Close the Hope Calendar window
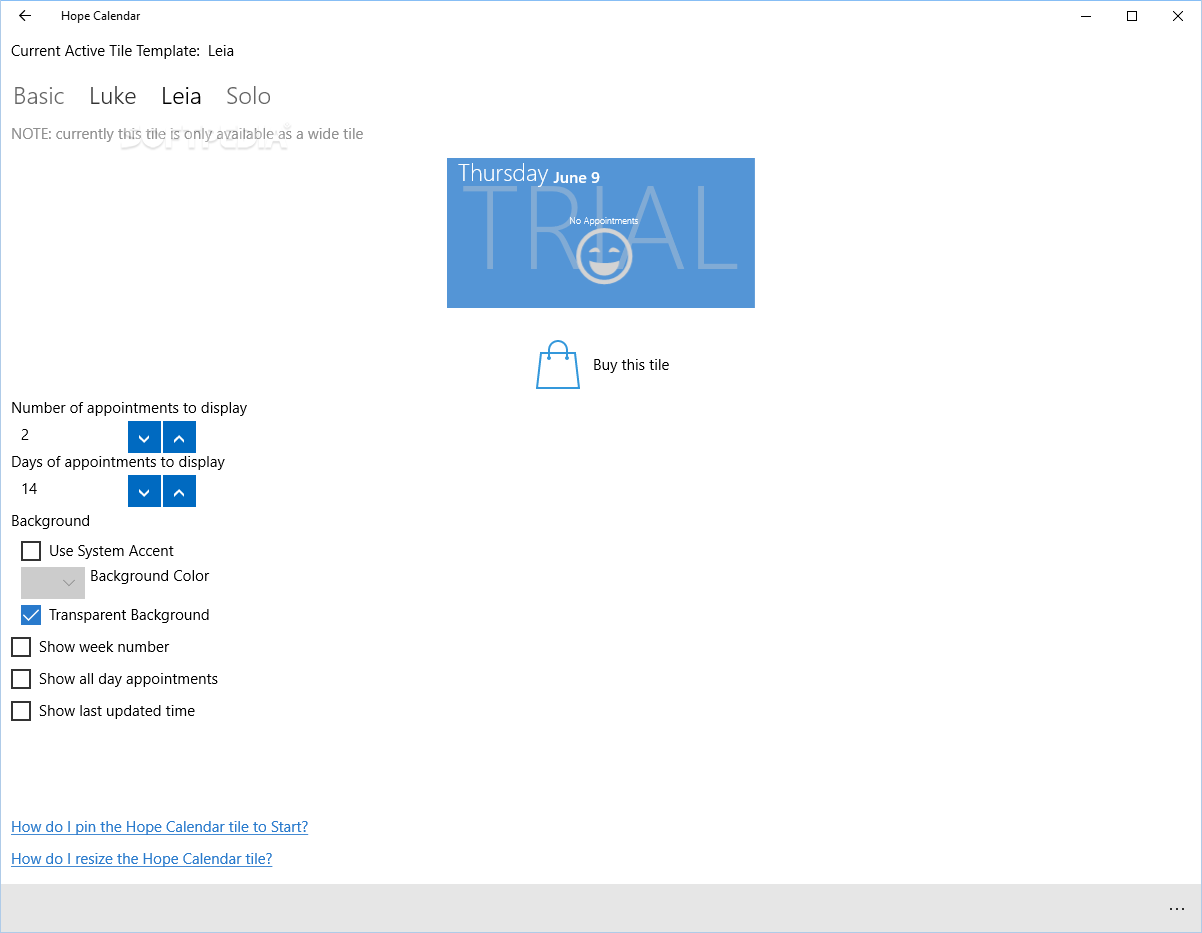Image resolution: width=1202 pixels, height=933 pixels. point(1178,16)
